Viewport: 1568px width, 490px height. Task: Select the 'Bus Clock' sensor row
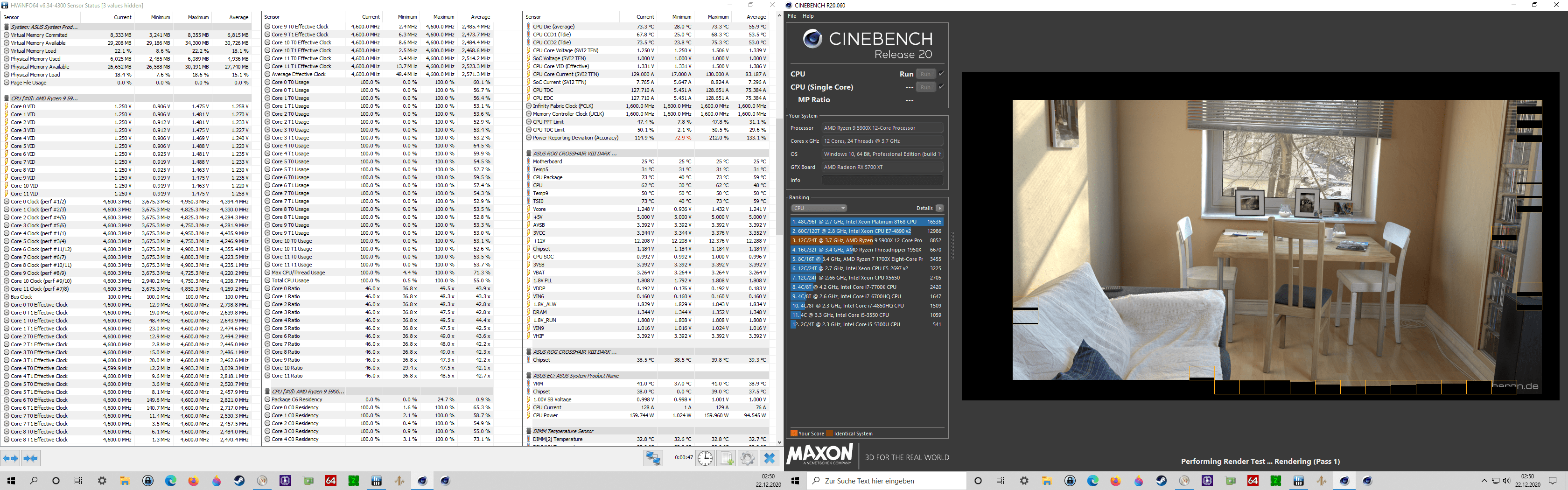point(127,297)
